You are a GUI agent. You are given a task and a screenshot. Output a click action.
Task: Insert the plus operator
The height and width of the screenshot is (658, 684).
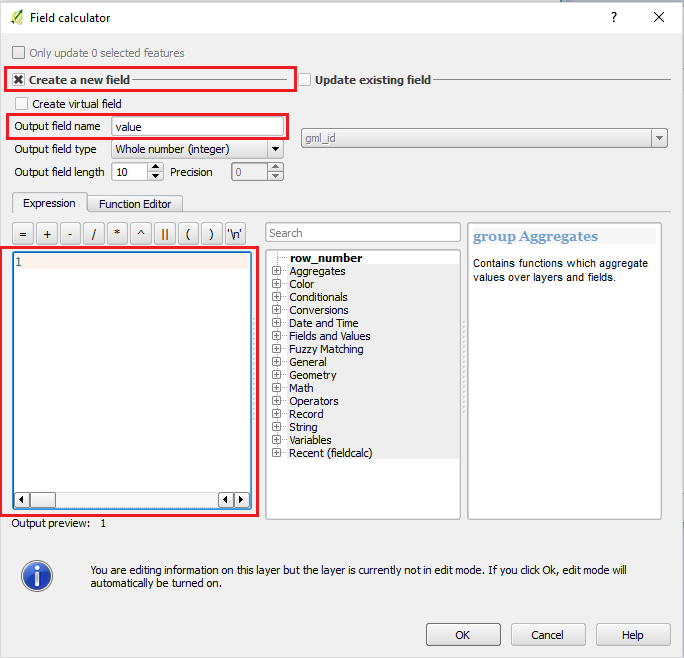pos(47,234)
